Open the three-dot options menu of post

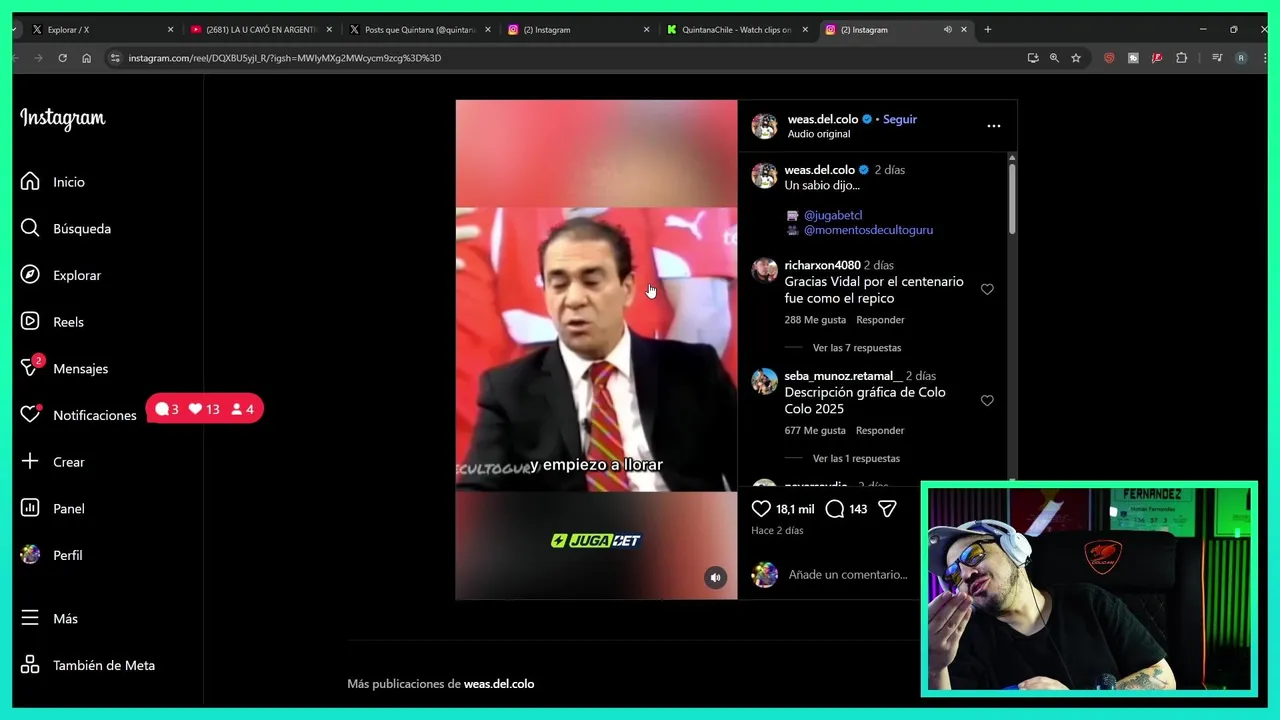pyautogui.click(x=993, y=126)
